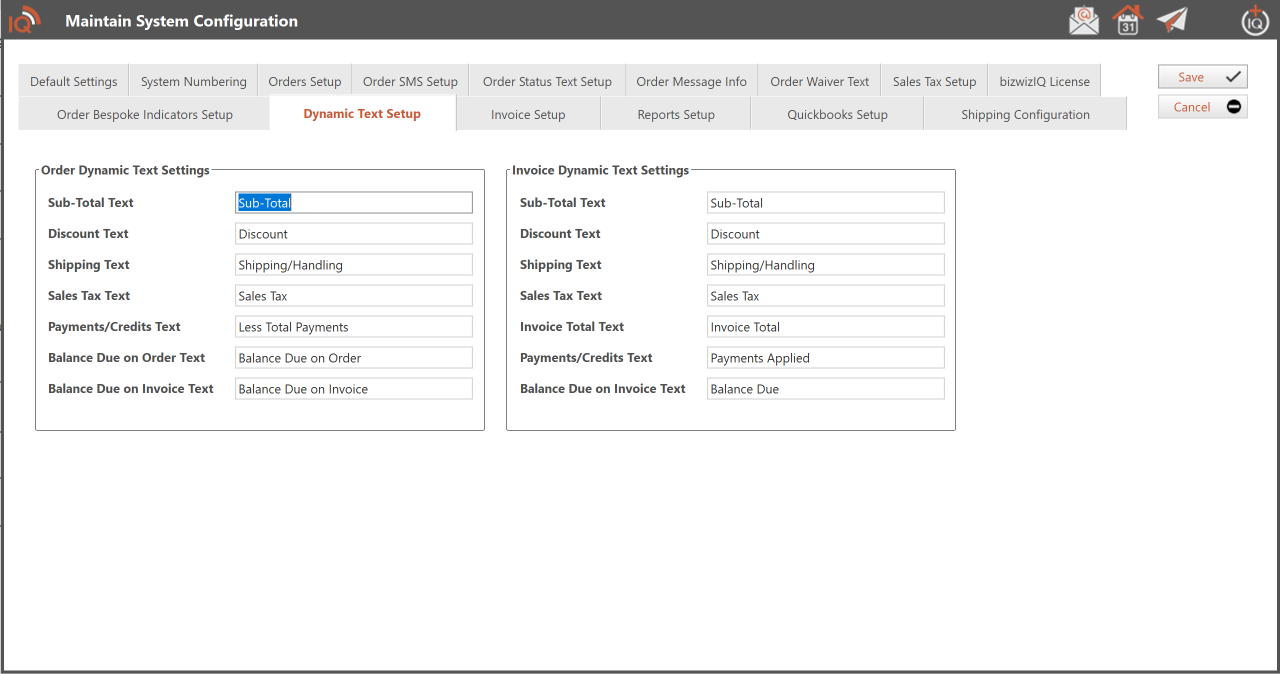
Task: Go to the Order SMS Setup tab
Action: (410, 82)
